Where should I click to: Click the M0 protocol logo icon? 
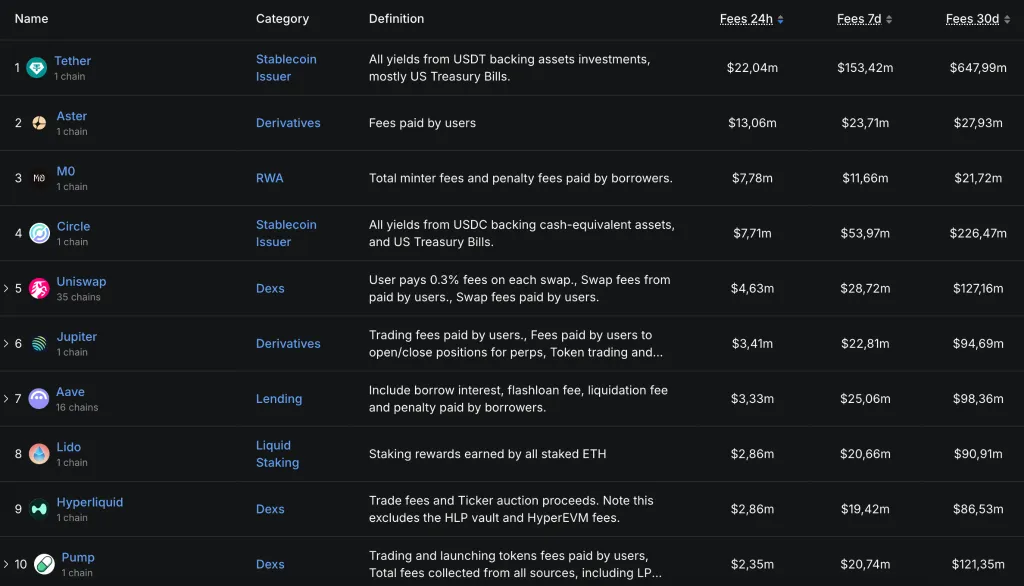(39, 178)
